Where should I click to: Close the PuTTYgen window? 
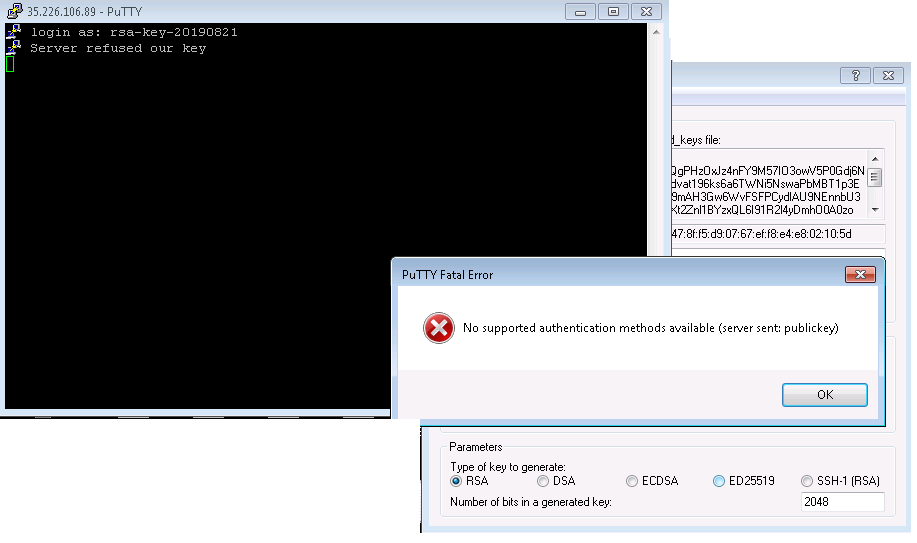(x=888, y=75)
